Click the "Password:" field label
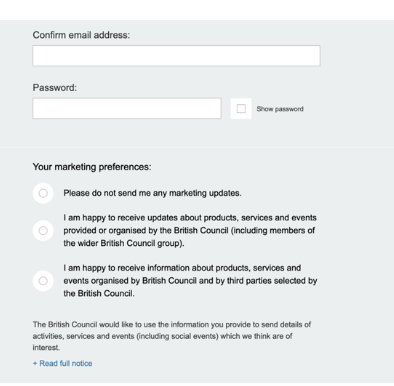Screen dimensions: 394x386 [55, 88]
